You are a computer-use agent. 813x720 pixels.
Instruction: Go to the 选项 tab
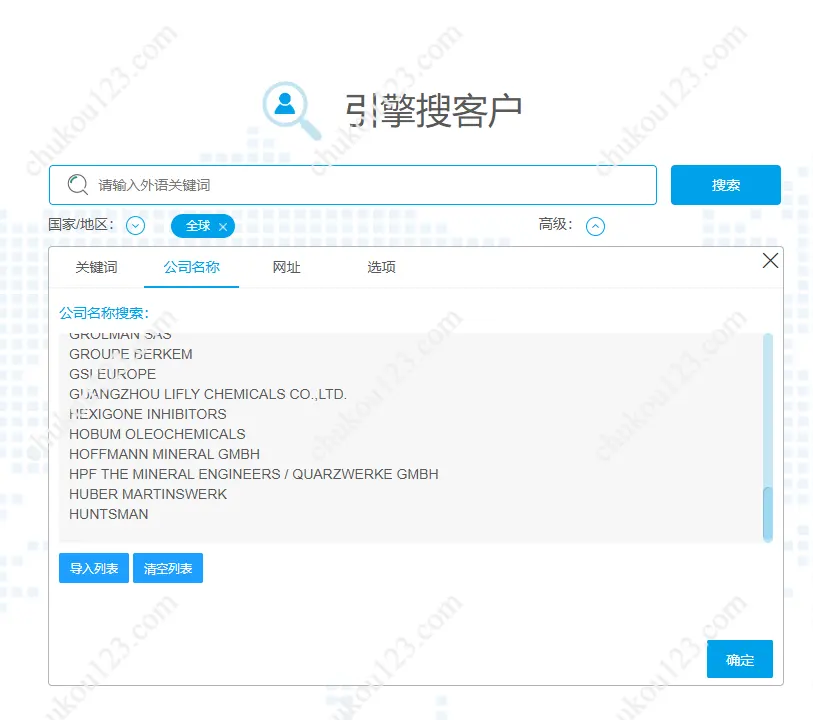tap(381, 268)
